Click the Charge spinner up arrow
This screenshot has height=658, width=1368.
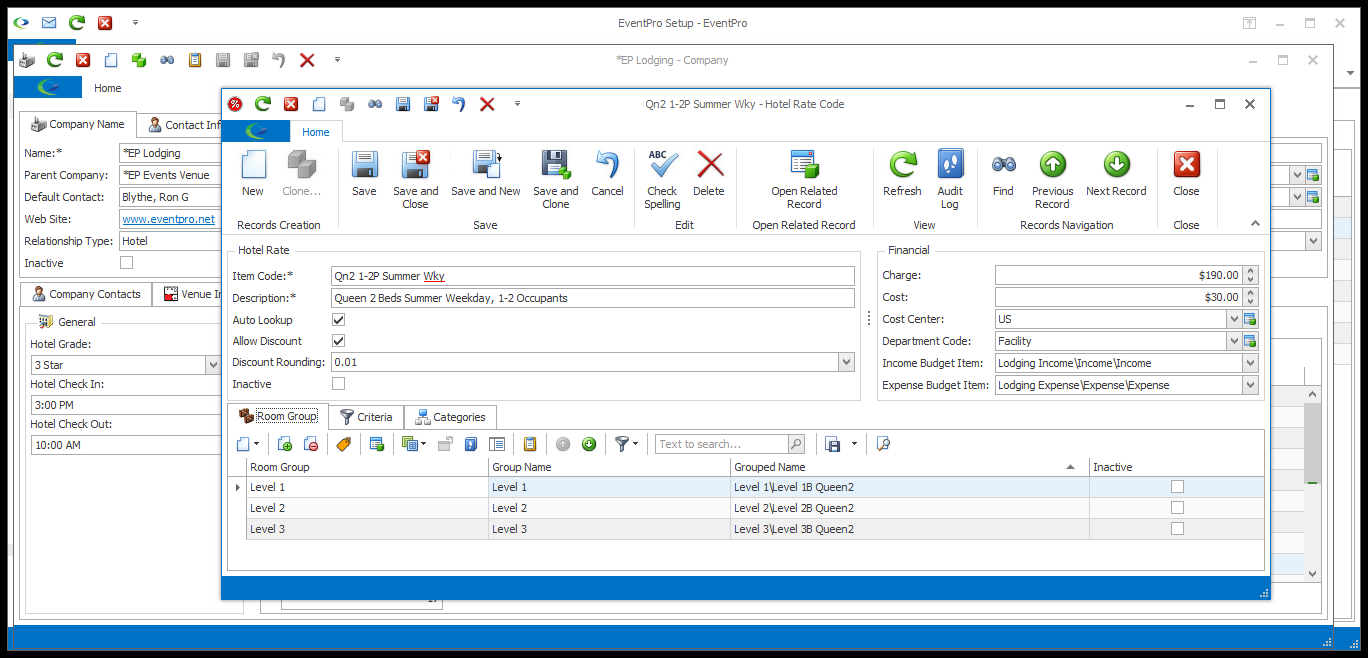1250,271
